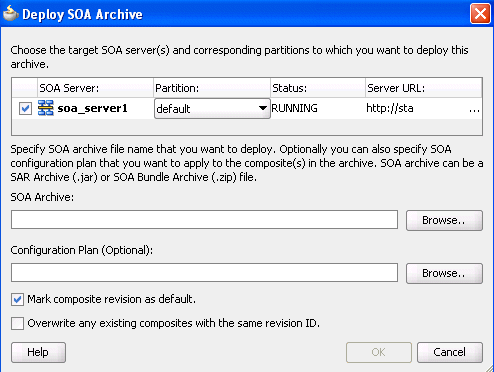Screen dimensions: 494x372
Task: Uncheck the soa_server1 checkbox
Action: [x=25, y=108]
